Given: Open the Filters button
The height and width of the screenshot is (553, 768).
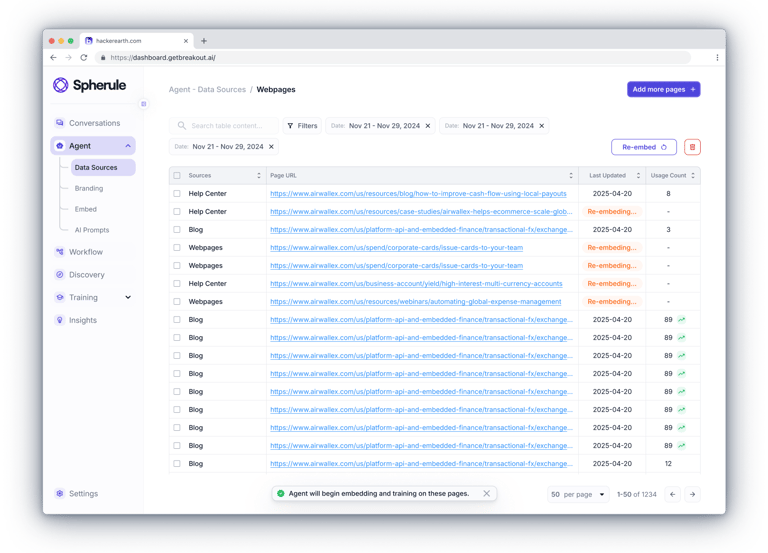Looking at the screenshot, I should [x=302, y=126].
